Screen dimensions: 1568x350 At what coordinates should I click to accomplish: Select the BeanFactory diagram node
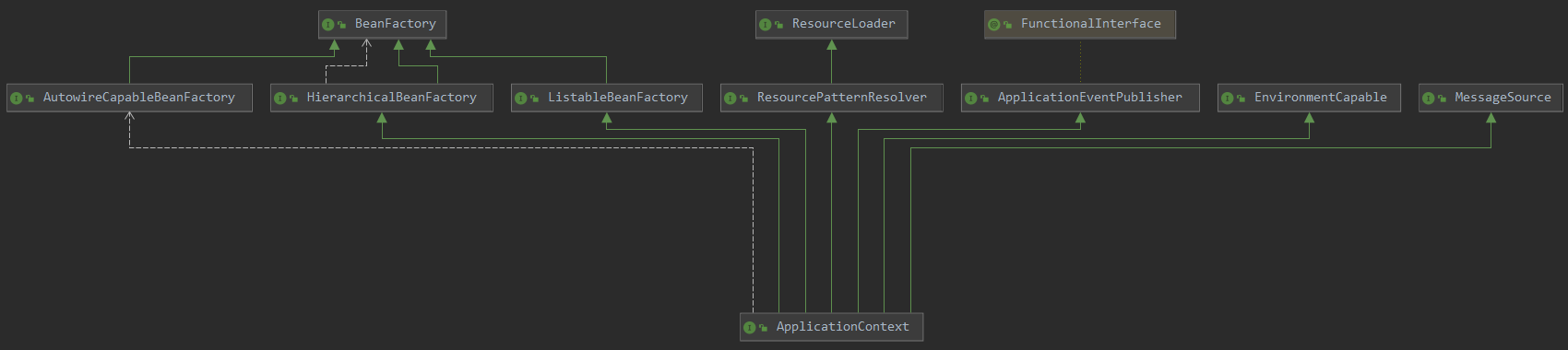[382, 24]
